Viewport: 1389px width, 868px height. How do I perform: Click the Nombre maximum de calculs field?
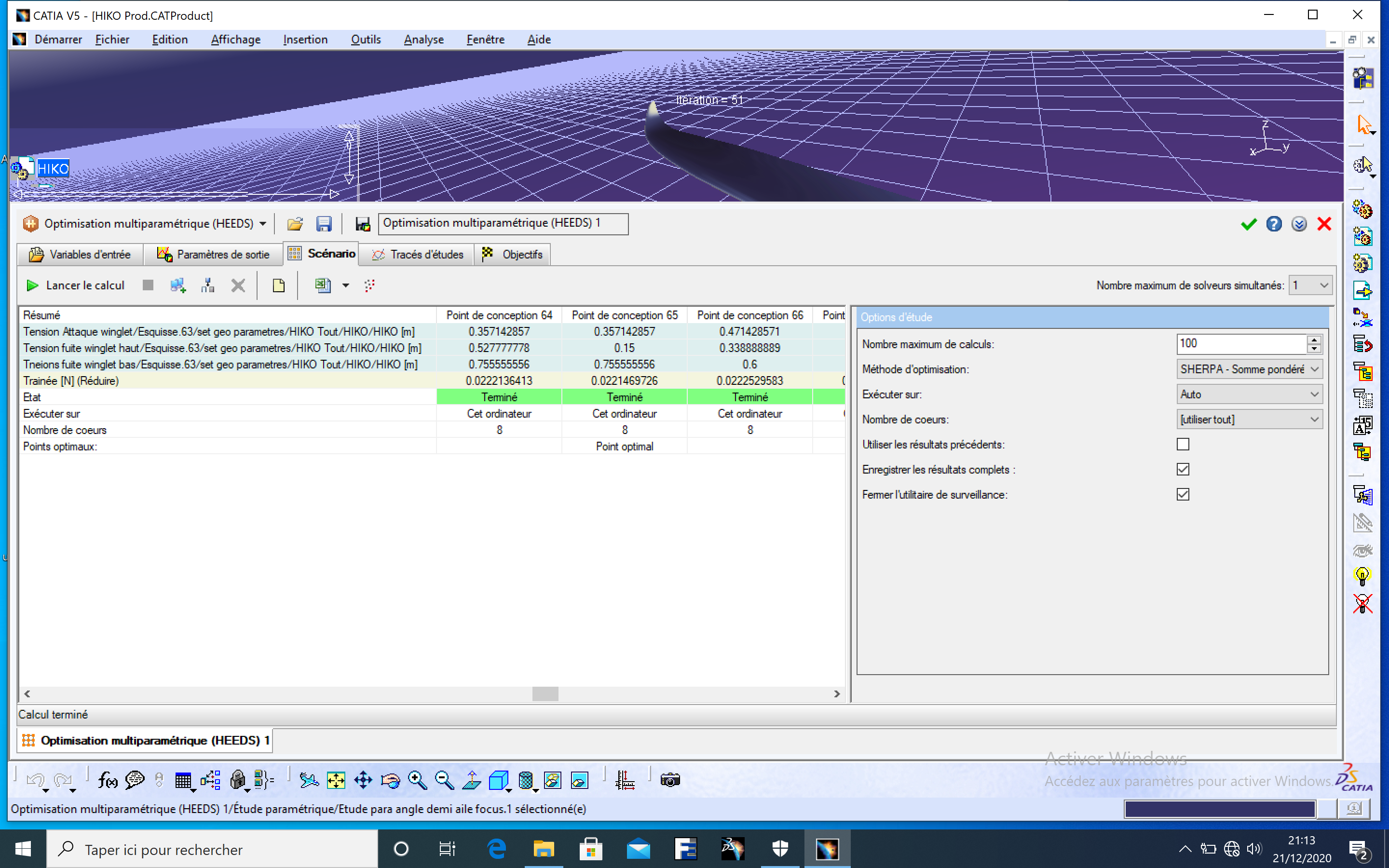(x=1240, y=344)
